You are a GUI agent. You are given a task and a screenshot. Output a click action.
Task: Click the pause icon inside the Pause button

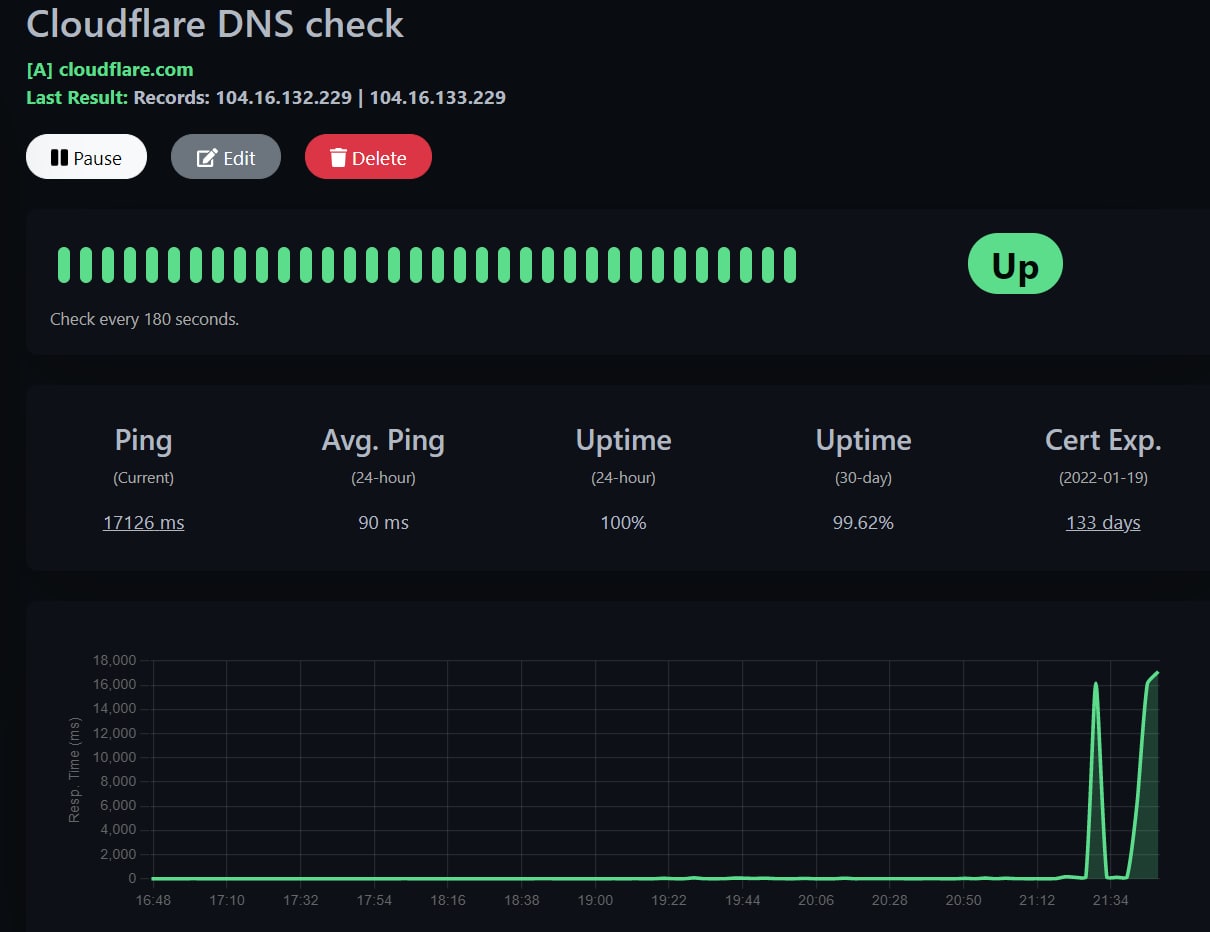pyautogui.click(x=59, y=157)
